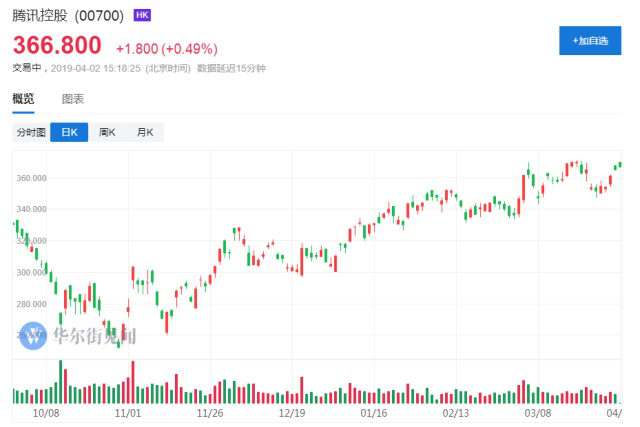Viewport: 640px width, 427px height.
Task: Switch to the 概览 overview tab
Action: click(23, 99)
